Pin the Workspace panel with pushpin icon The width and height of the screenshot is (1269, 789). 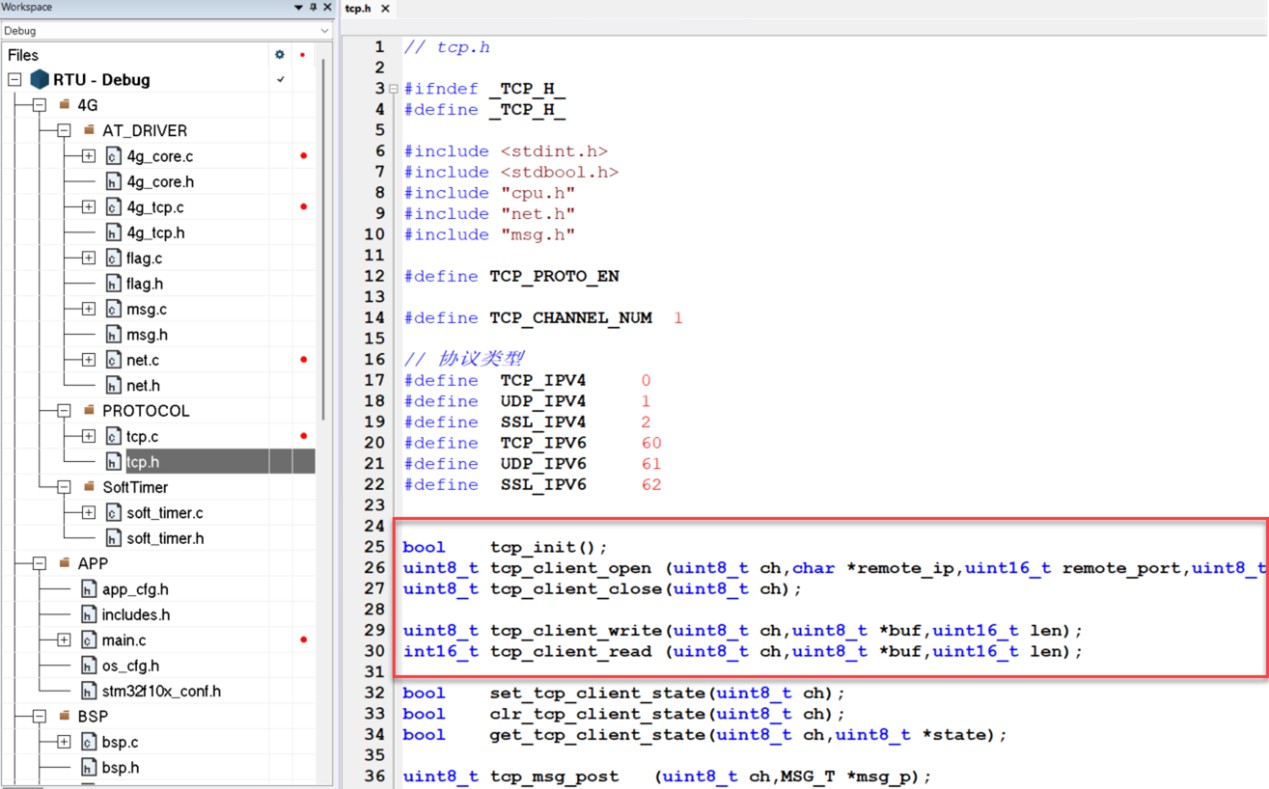(313, 8)
